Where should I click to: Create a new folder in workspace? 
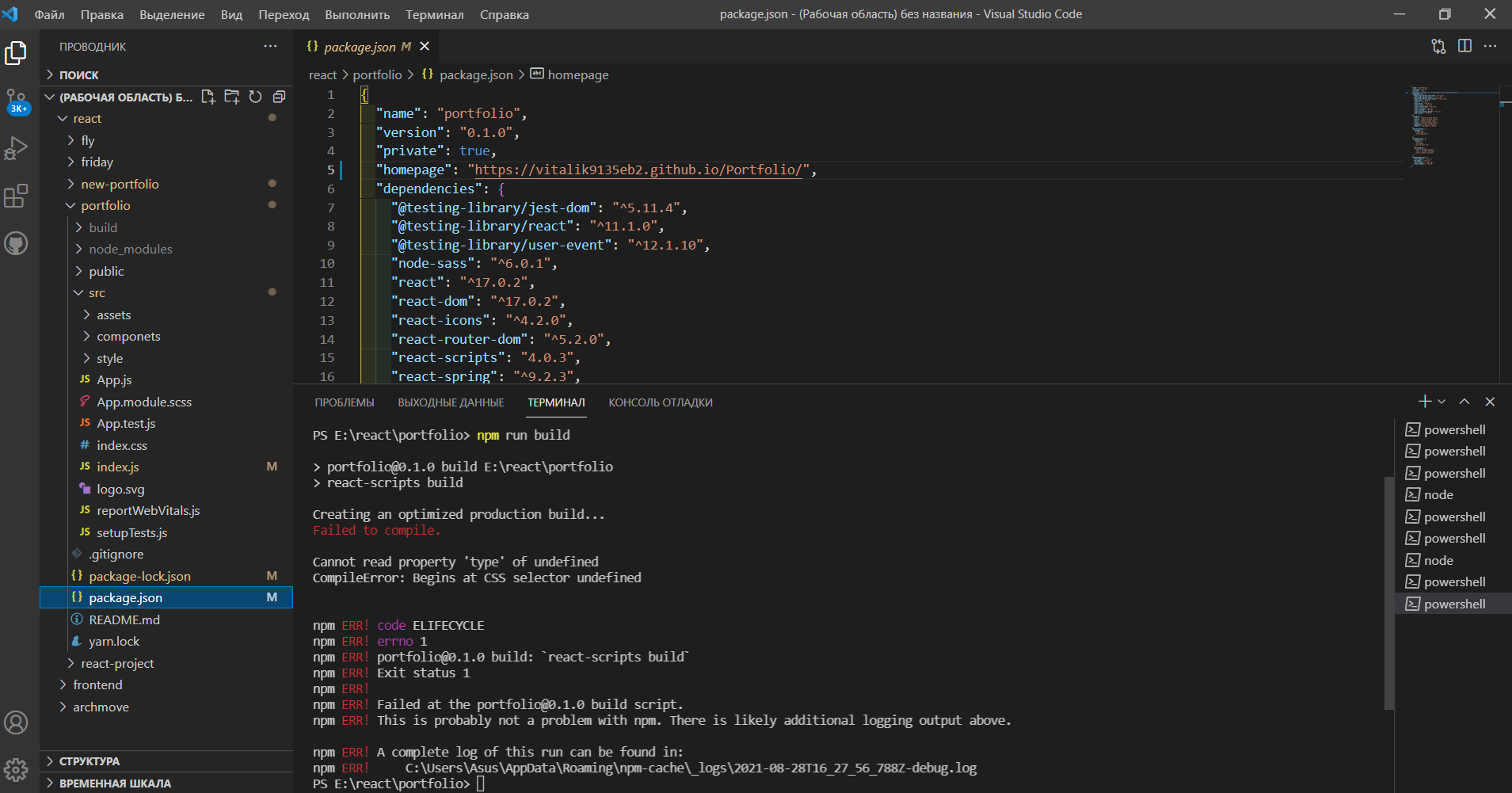(x=232, y=97)
